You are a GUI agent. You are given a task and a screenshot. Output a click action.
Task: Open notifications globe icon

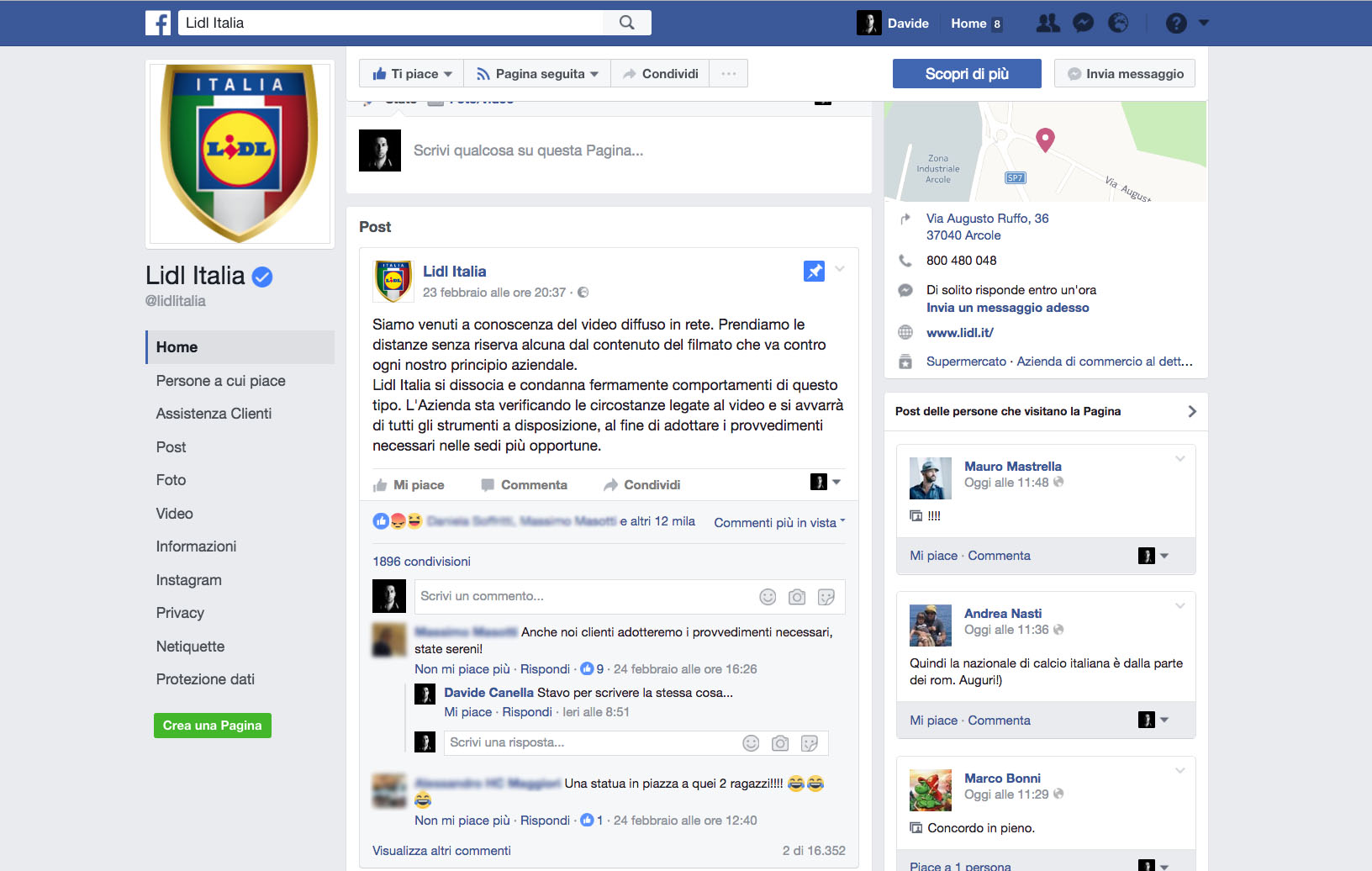(x=1118, y=23)
